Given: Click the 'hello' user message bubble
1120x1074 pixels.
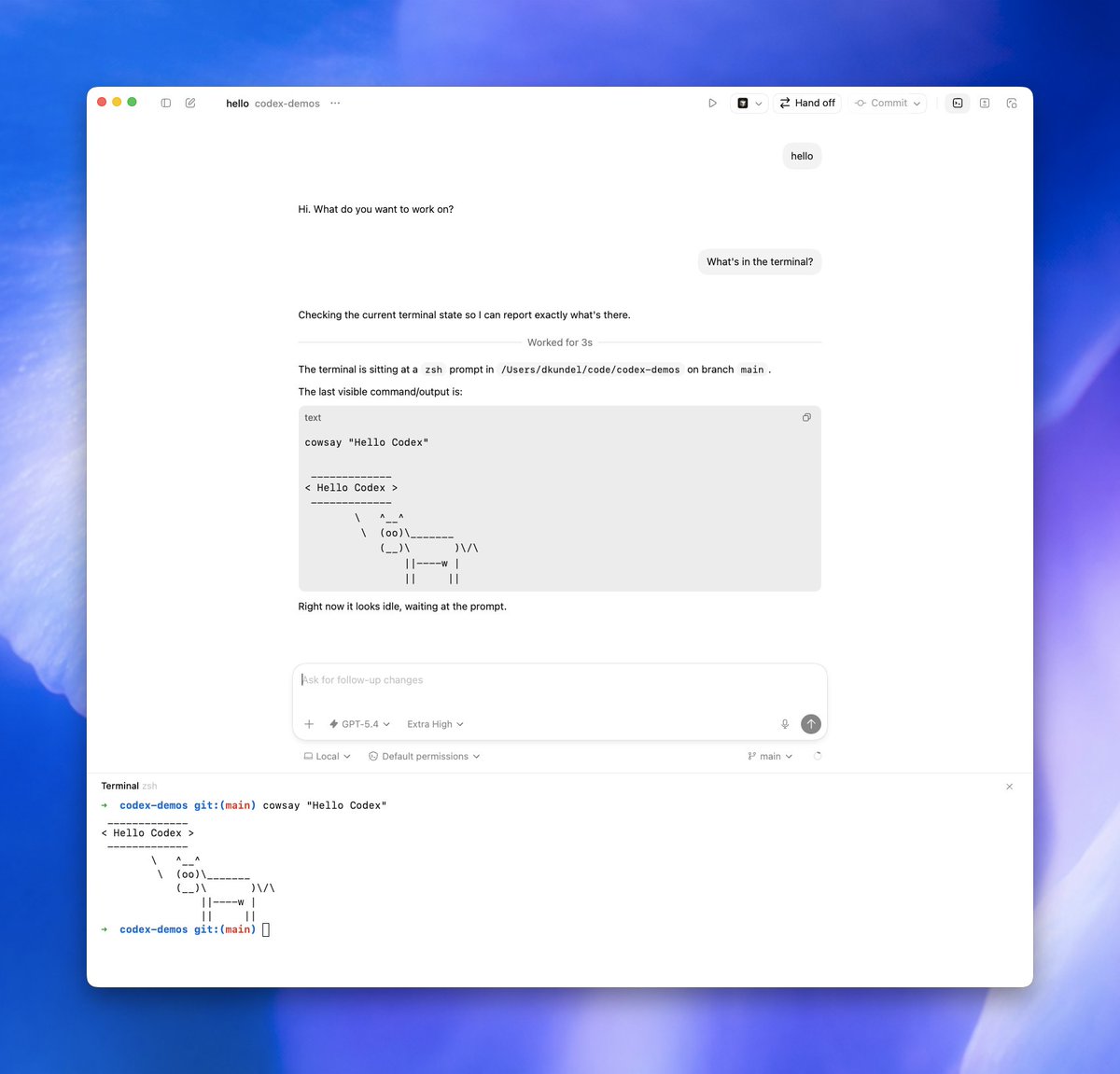Looking at the screenshot, I should click(x=802, y=156).
